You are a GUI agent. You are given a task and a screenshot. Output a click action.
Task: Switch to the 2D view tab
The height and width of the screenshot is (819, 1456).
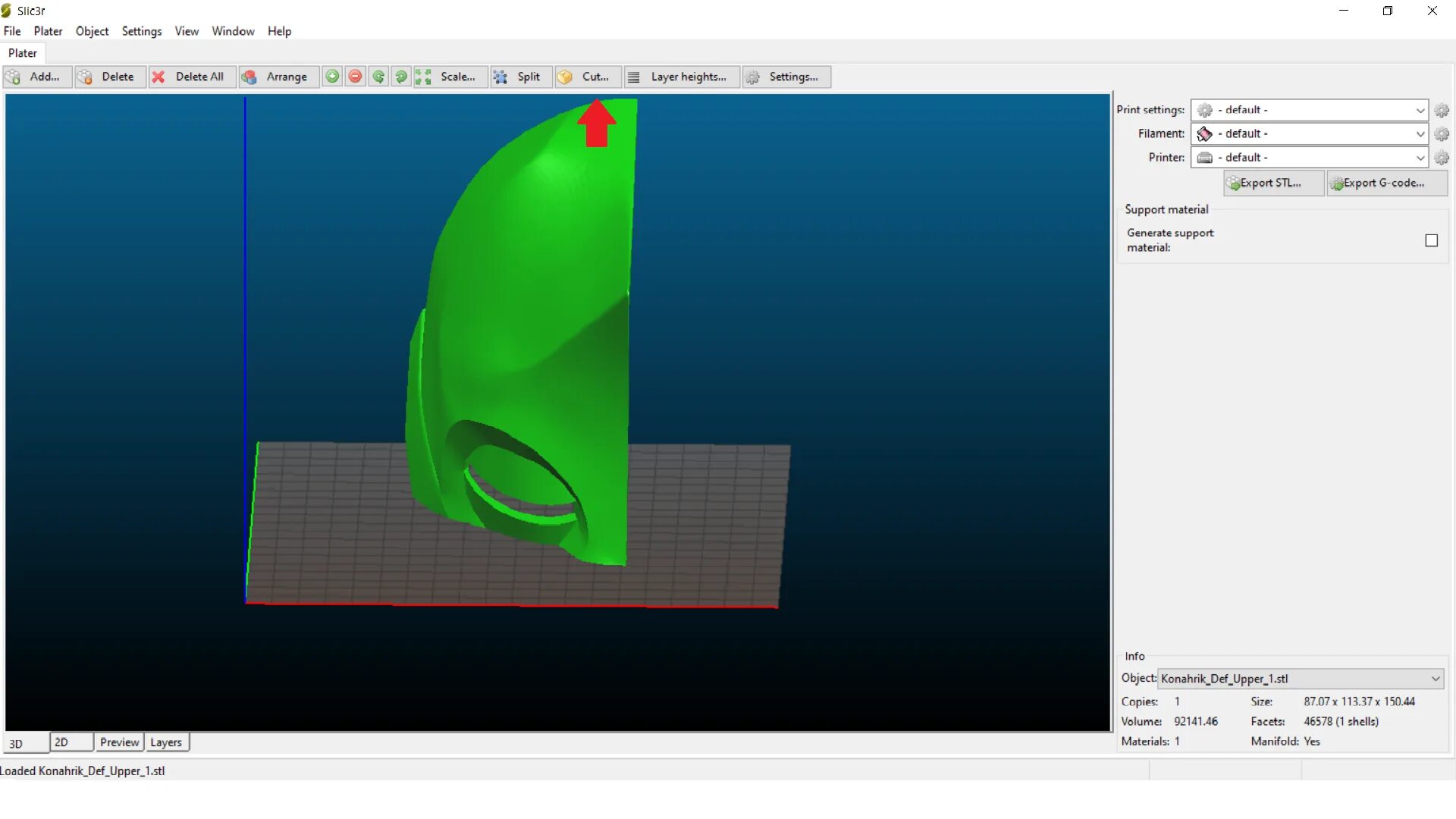coord(71,742)
